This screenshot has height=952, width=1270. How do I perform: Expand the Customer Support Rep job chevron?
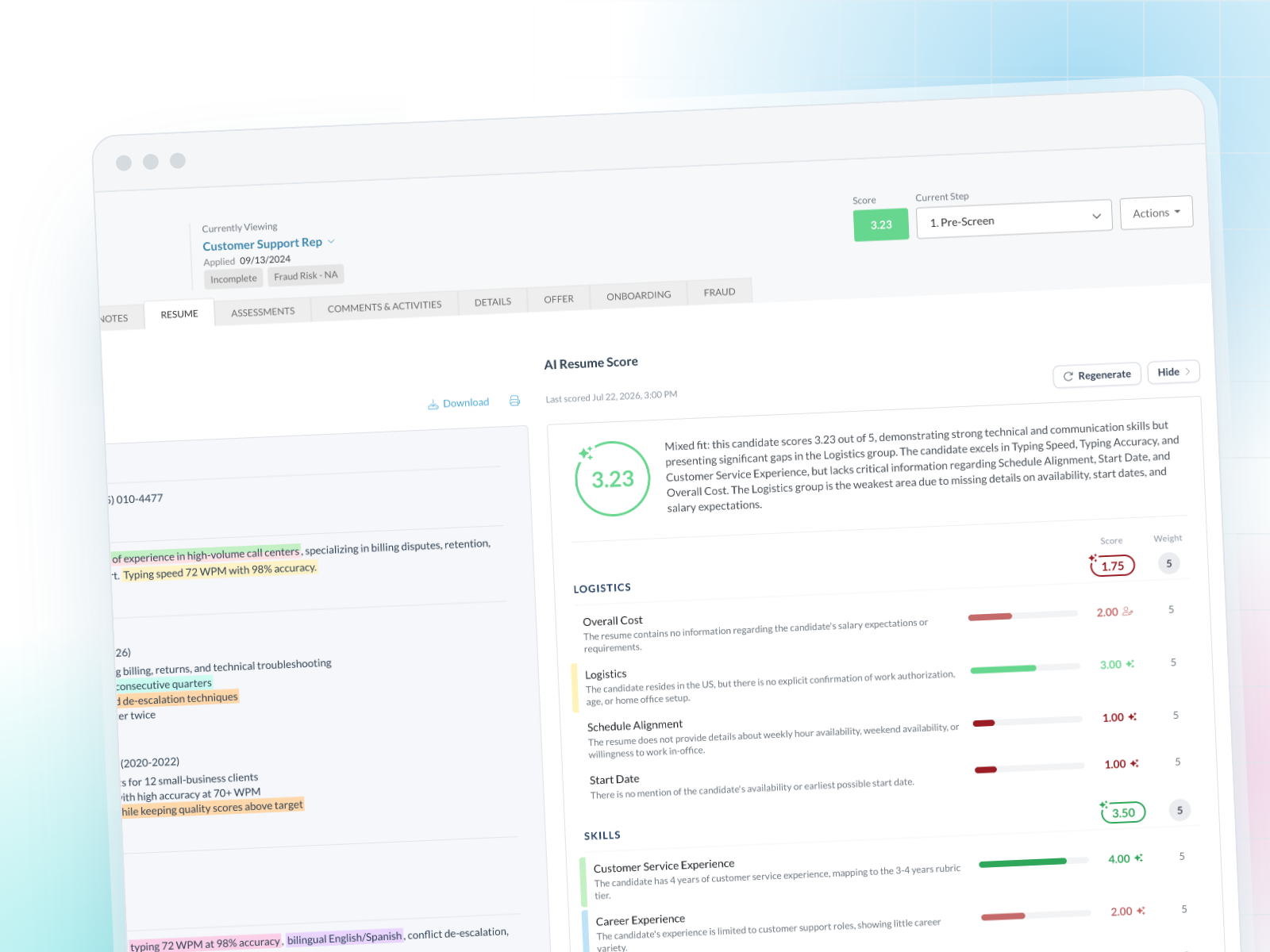[331, 241]
